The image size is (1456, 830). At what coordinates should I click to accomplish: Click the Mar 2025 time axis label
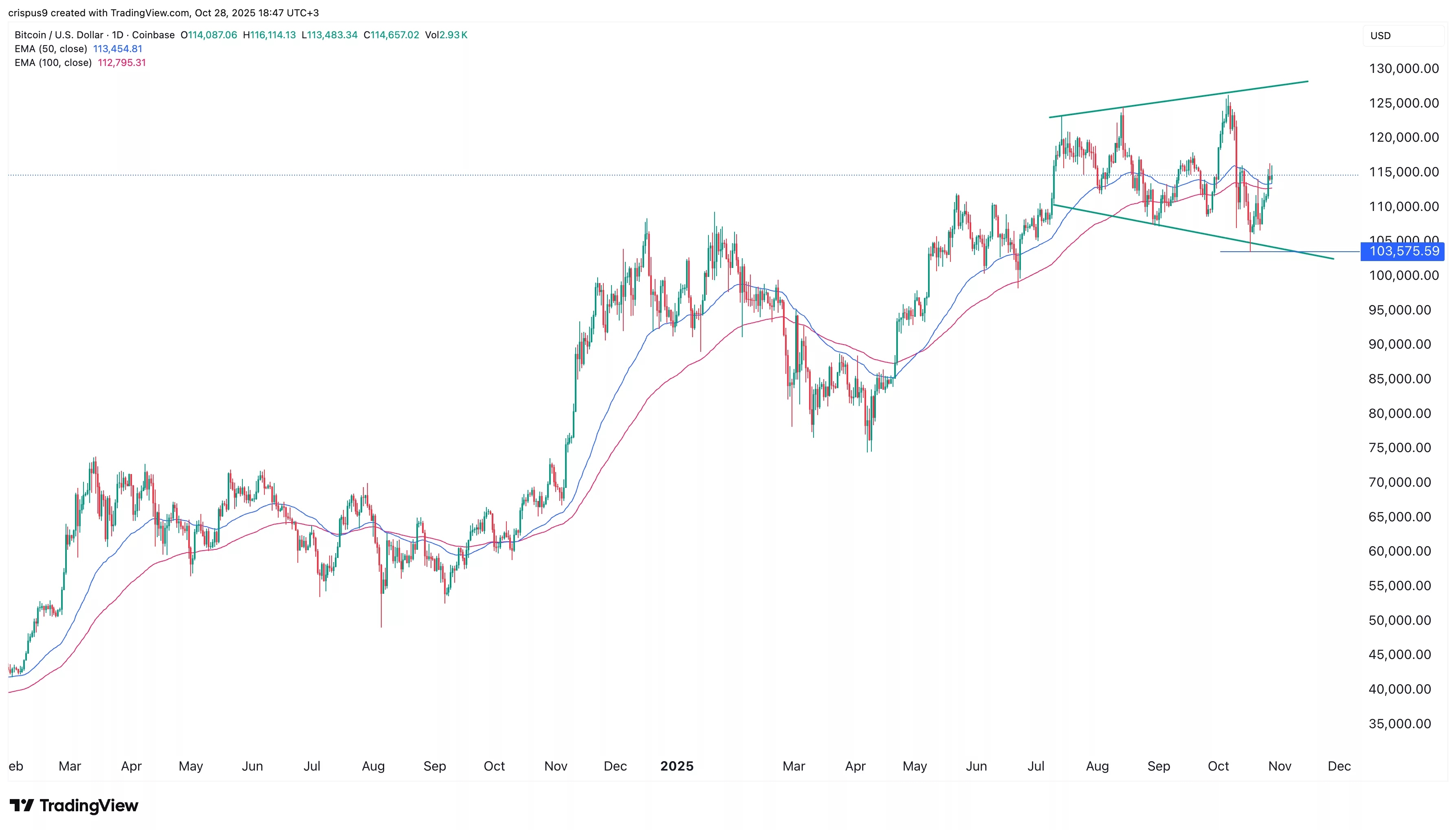coord(793,766)
